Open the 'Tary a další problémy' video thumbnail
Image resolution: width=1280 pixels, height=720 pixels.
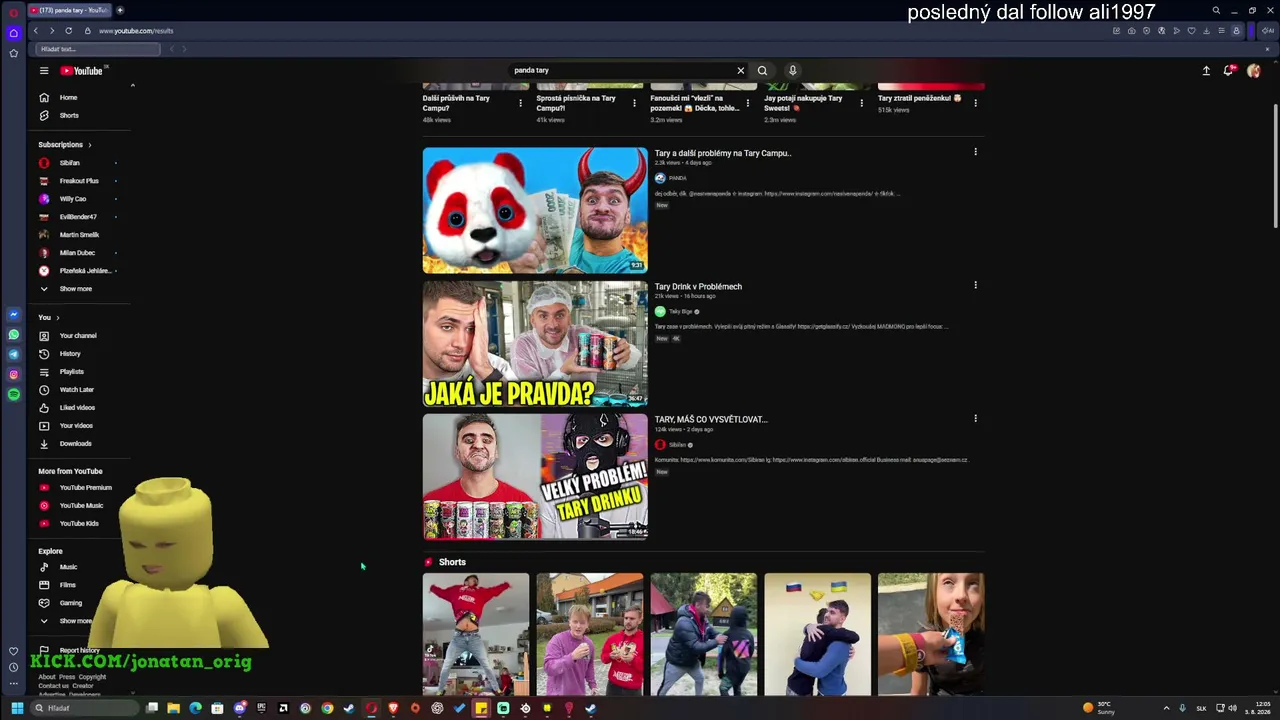[x=535, y=210]
